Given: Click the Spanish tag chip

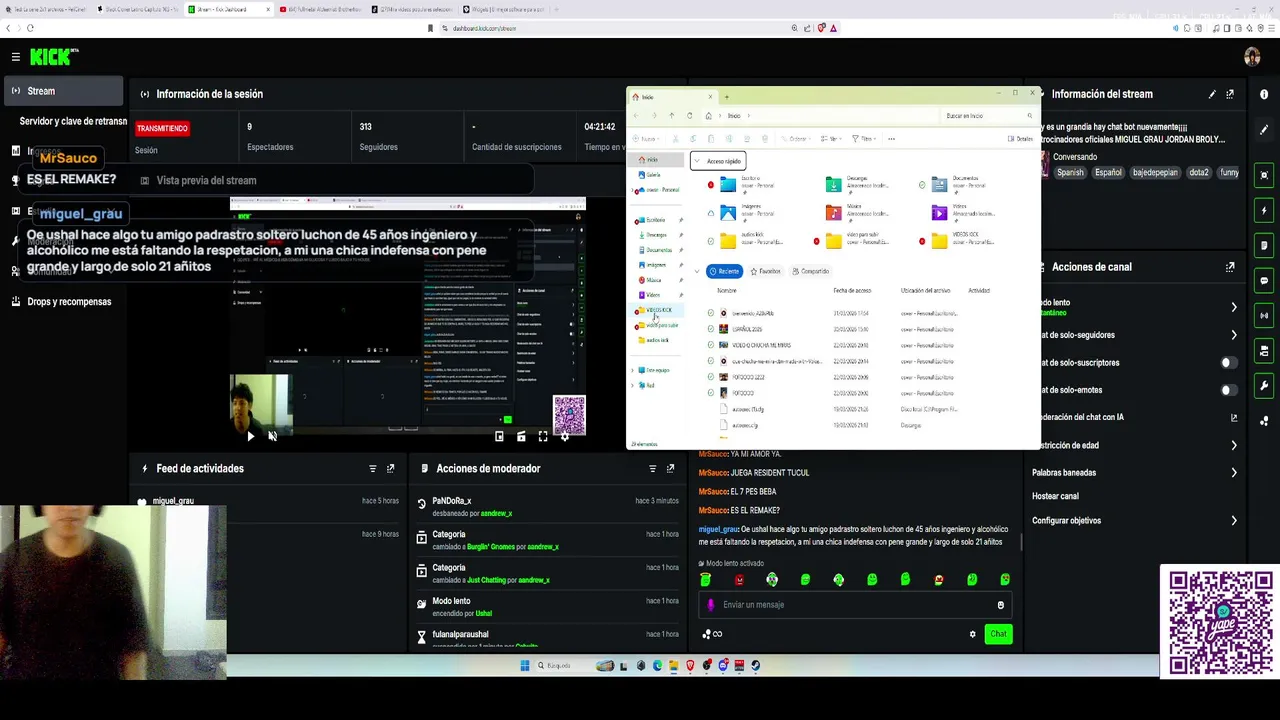Looking at the screenshot, I should click(x=1070, y=173).
